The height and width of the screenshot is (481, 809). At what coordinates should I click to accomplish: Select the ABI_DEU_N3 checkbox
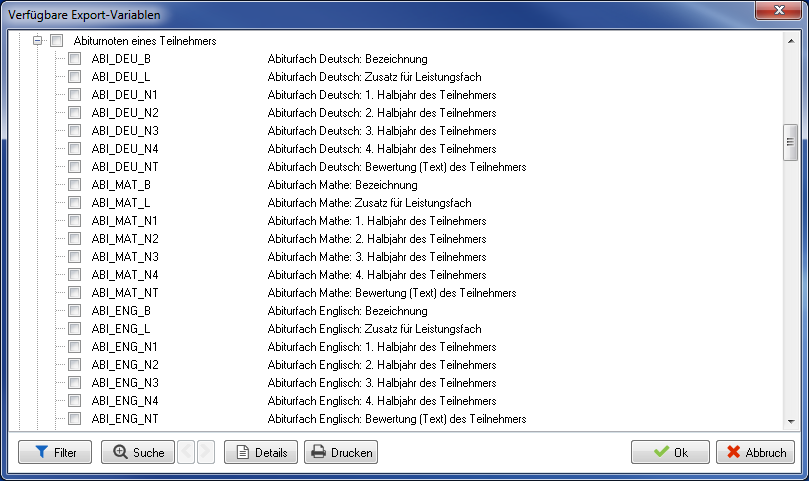[x=74, y=131]
